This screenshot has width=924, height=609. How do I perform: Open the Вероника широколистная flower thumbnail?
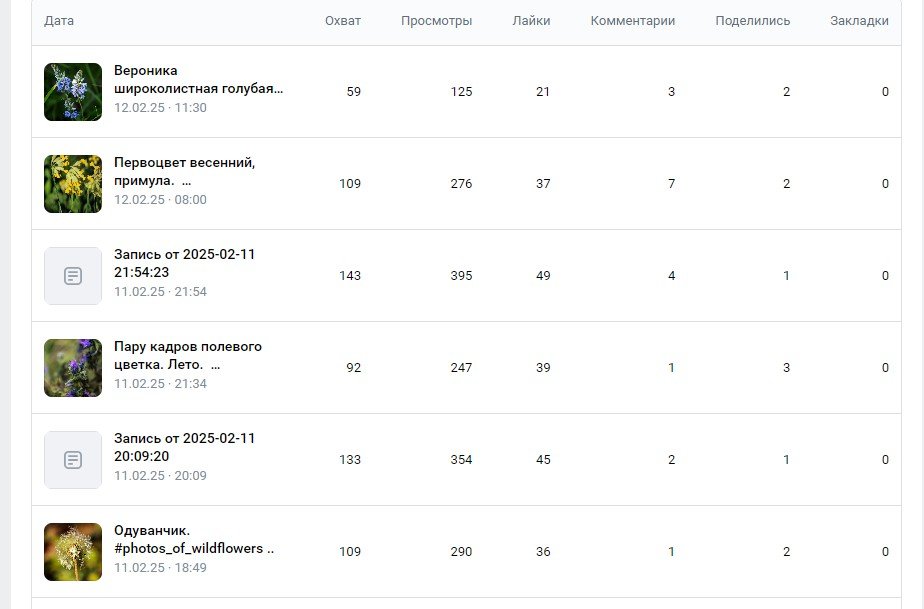pyautogui.click(x=73, y=92)
